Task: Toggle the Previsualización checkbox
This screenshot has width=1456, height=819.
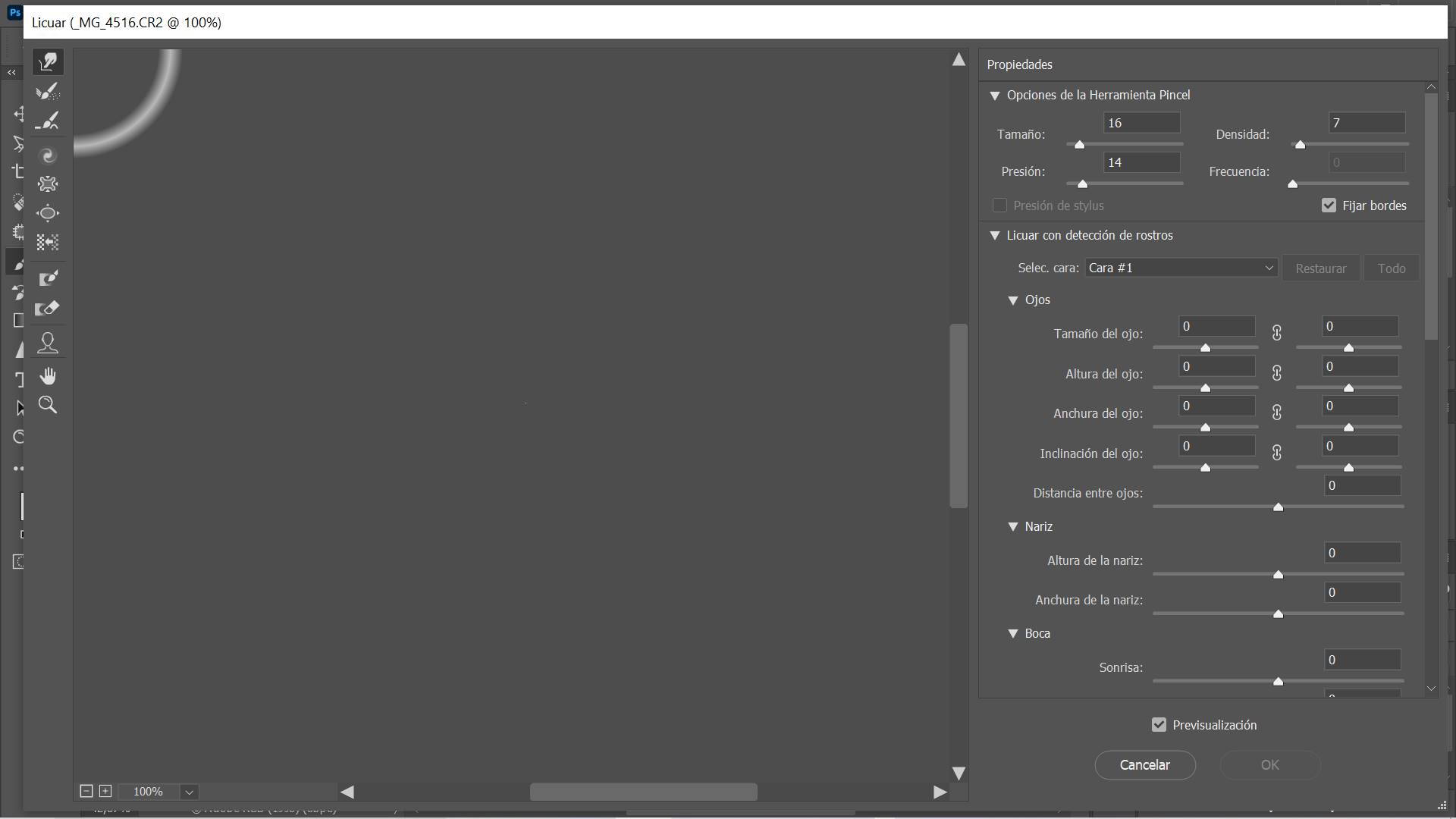Action: coord(1159,725)
